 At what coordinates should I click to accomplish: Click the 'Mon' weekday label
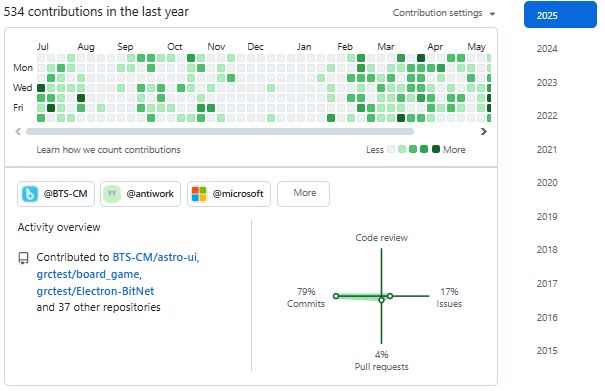[x=23, y=68]
